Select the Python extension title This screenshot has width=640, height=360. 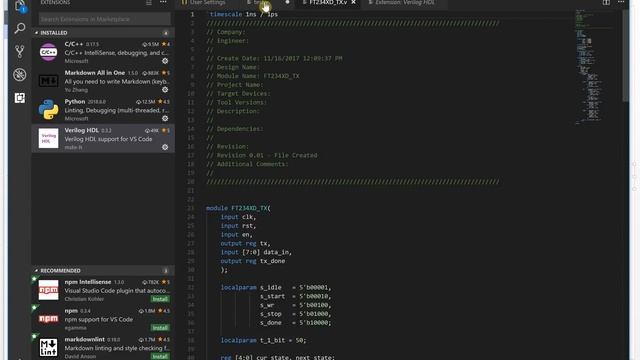pos(75,101)
